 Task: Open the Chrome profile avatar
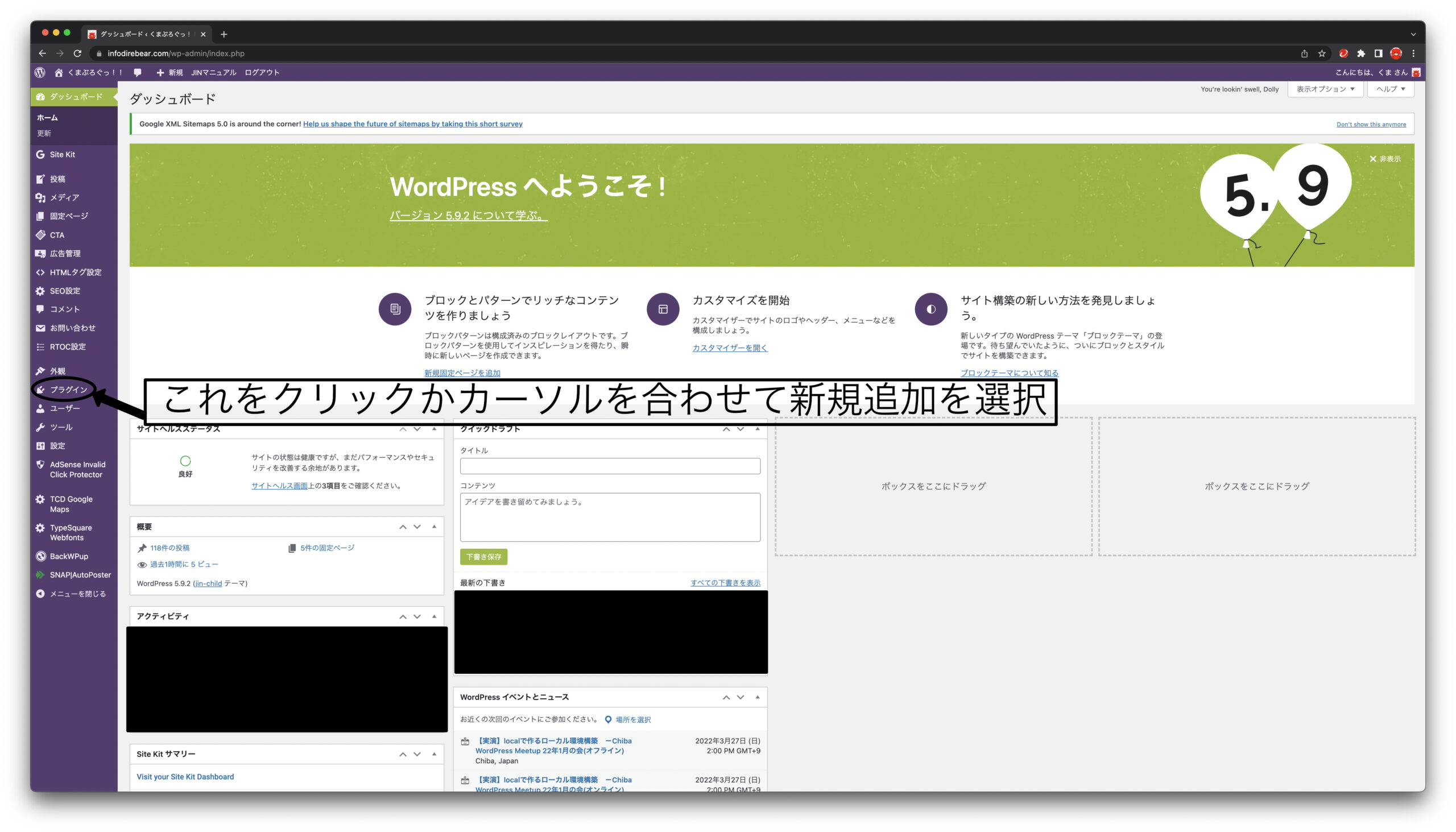tap(1396, 53)
